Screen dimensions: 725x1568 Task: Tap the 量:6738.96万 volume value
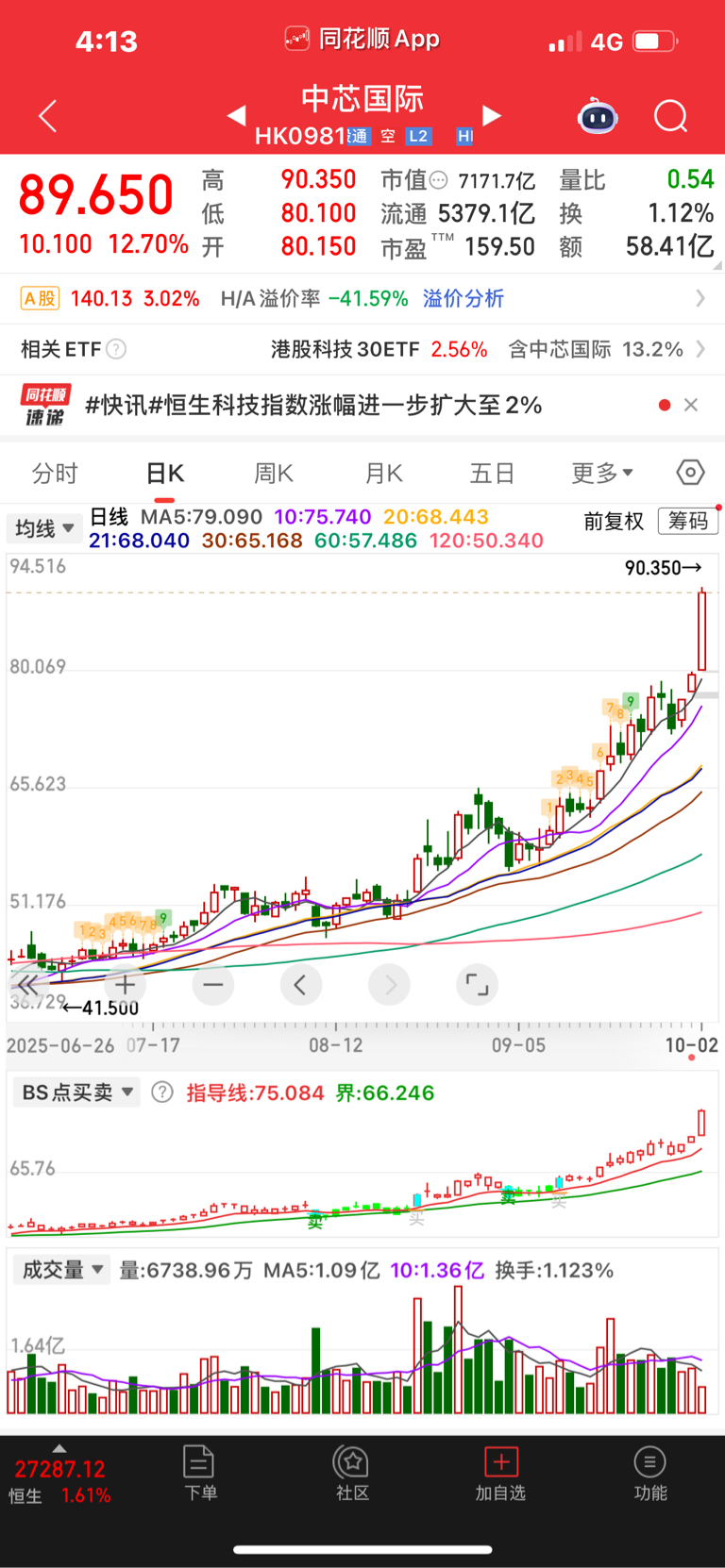(186, 1270)
